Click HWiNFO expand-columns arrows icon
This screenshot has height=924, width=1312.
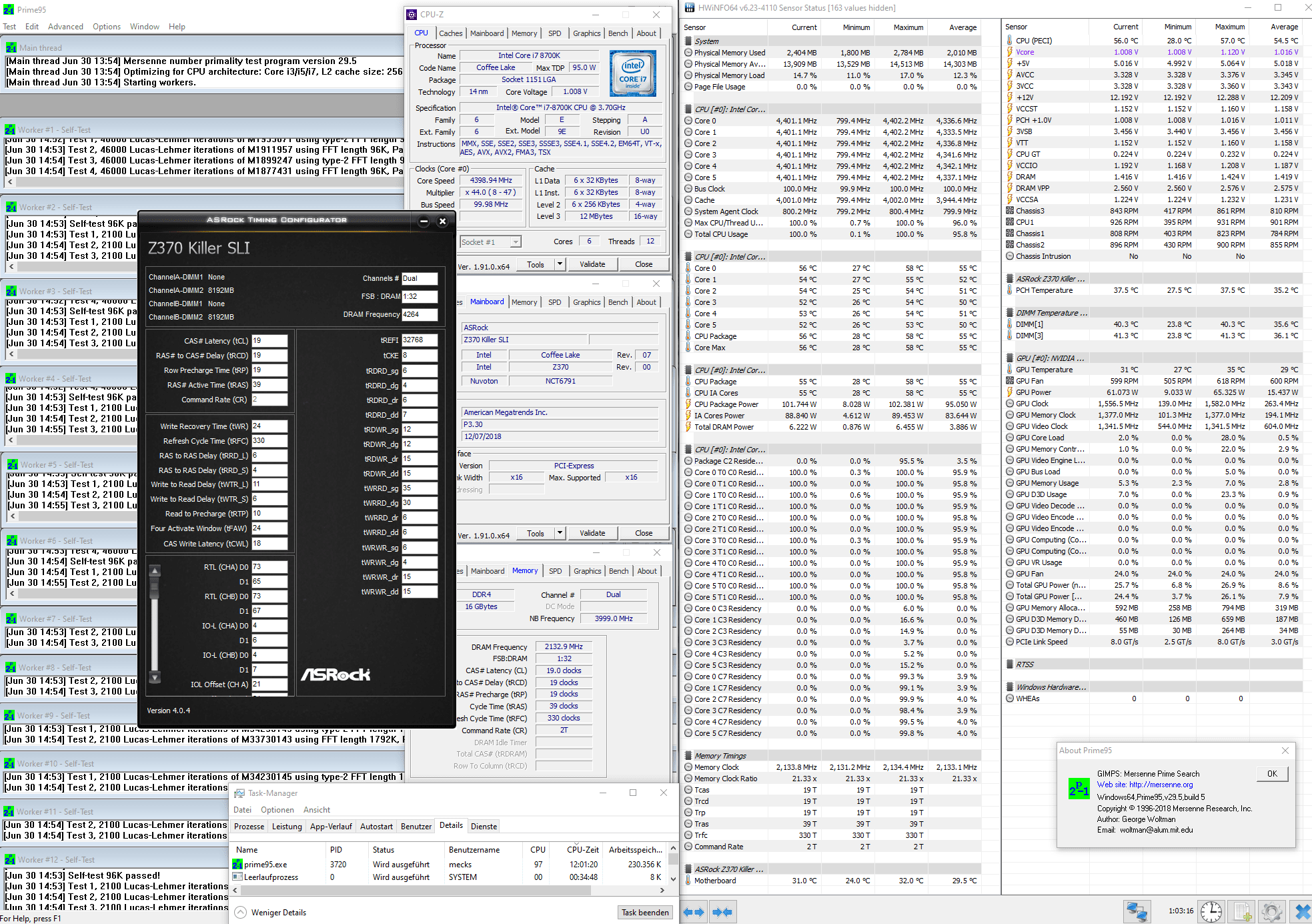694,912
